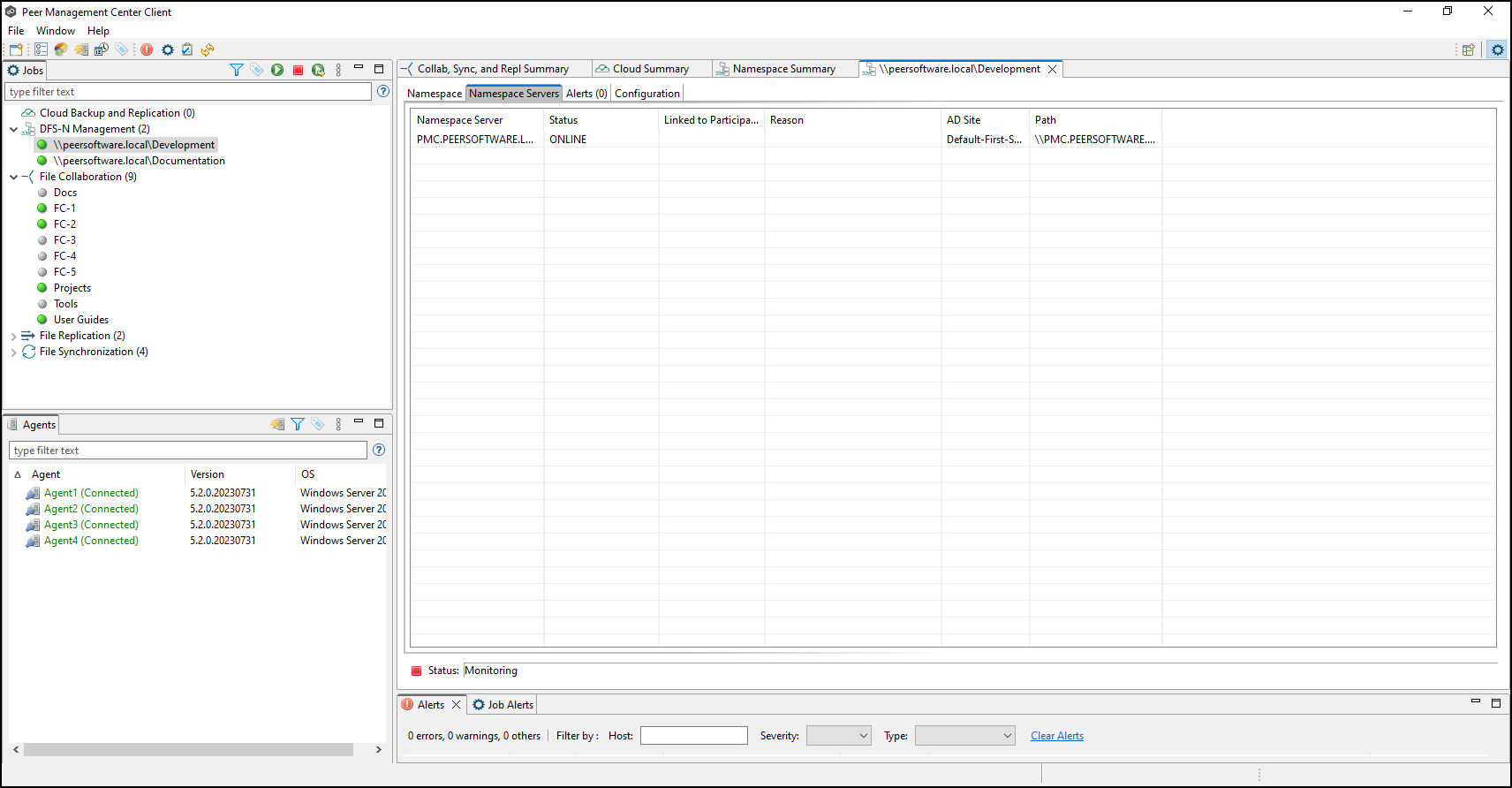Open the help icon beside Jobs filter field
The image size is (1512, 788).
[x=383, y=91]
